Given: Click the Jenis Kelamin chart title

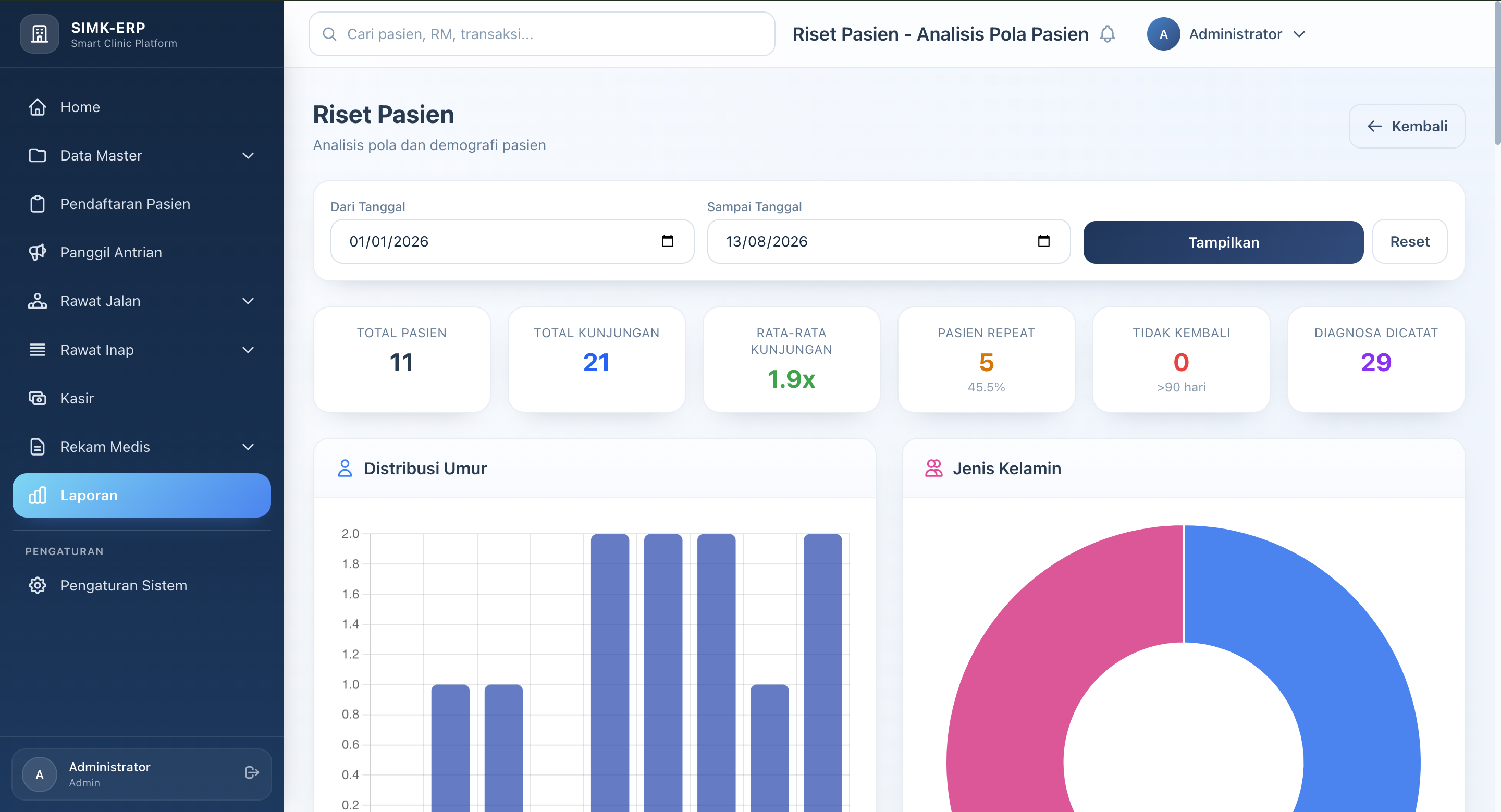Looking at the screenshot, I should point(1007,469).
